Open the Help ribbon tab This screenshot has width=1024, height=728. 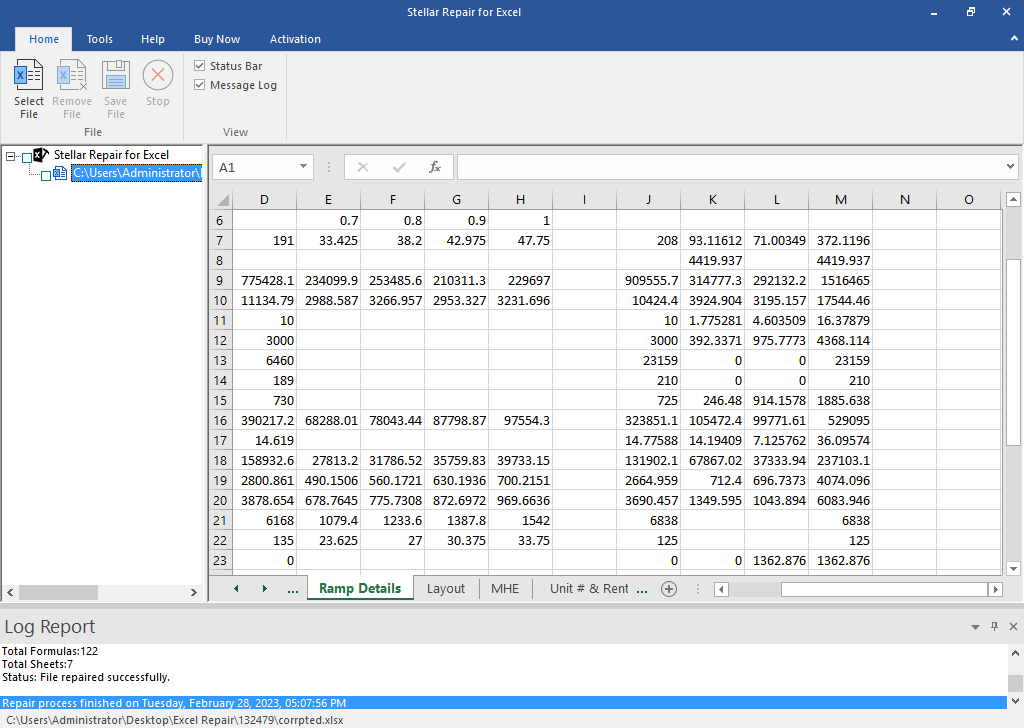pos(153,39)
